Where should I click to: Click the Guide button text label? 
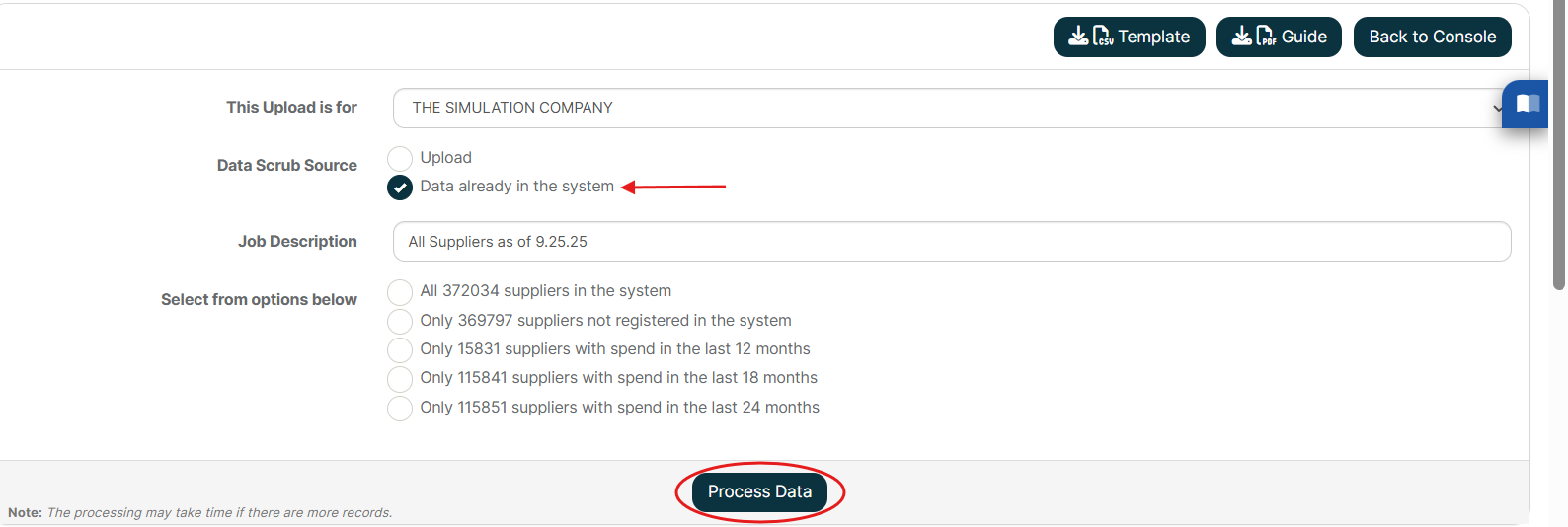tap(1303, 37)
